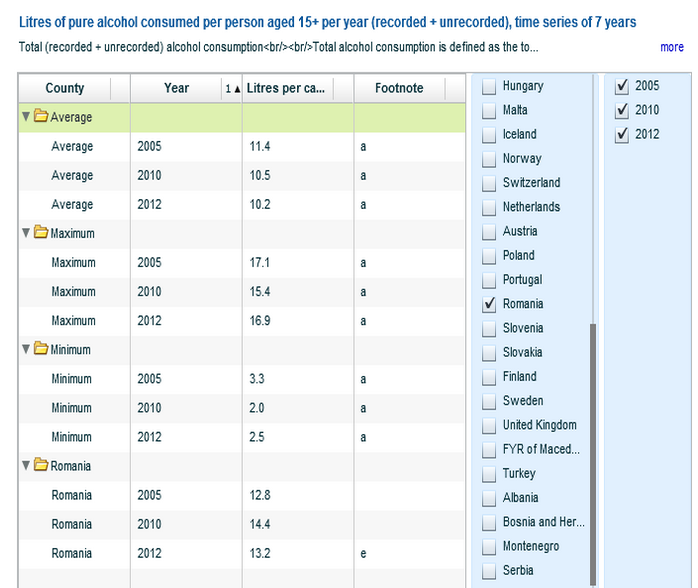Uncheck the 2005 year checkbox
Viewport: 698px width, 588px height.
pos(622,86)
